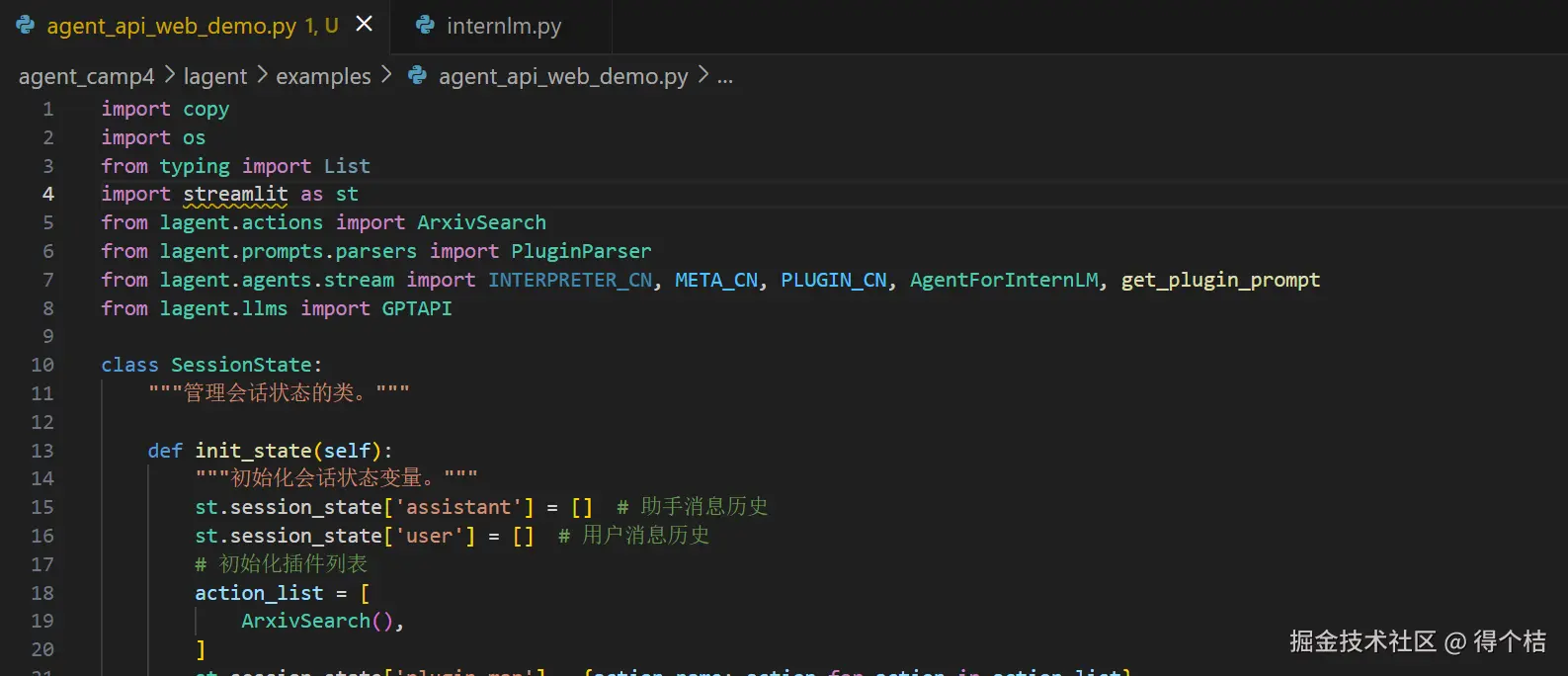The width and height of the screenshot is (1568, 676).
Task: Click 'lagent.llms' module path on line 8
Action: (x=223, y=308)
